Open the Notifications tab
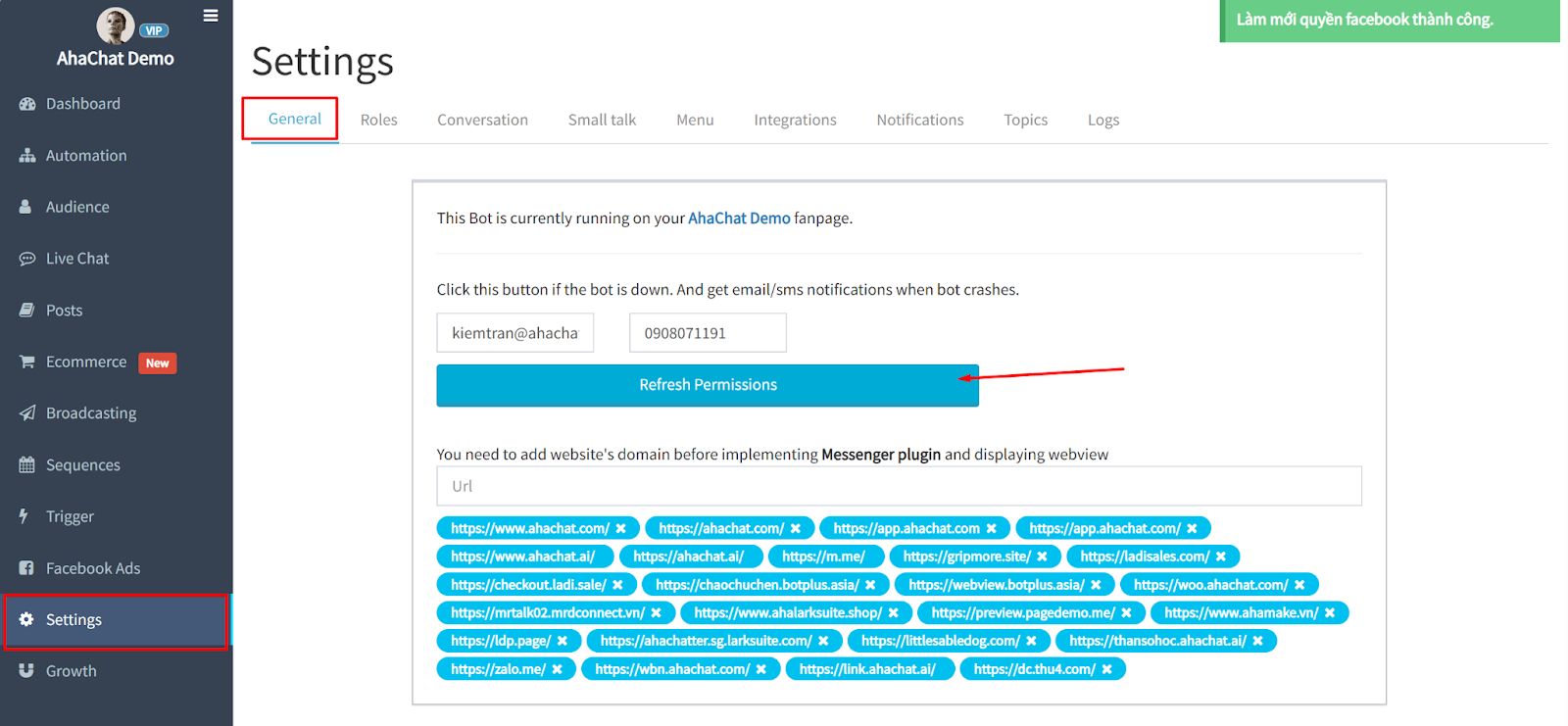1568x726 pixels. tap(920, 120)
